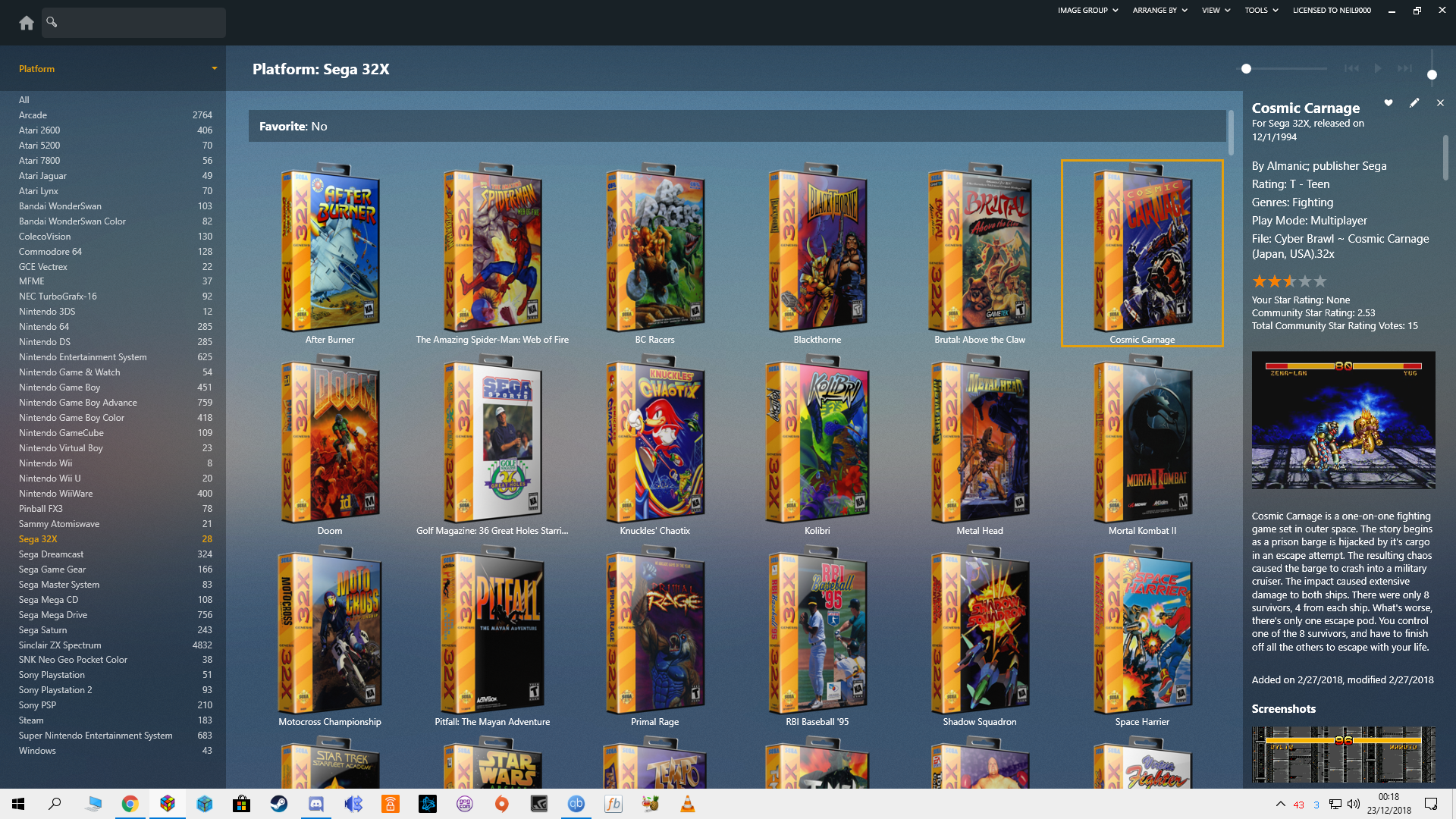Open the Tools menu
The image size is (1456, 819).
[x=1261, y=11]
